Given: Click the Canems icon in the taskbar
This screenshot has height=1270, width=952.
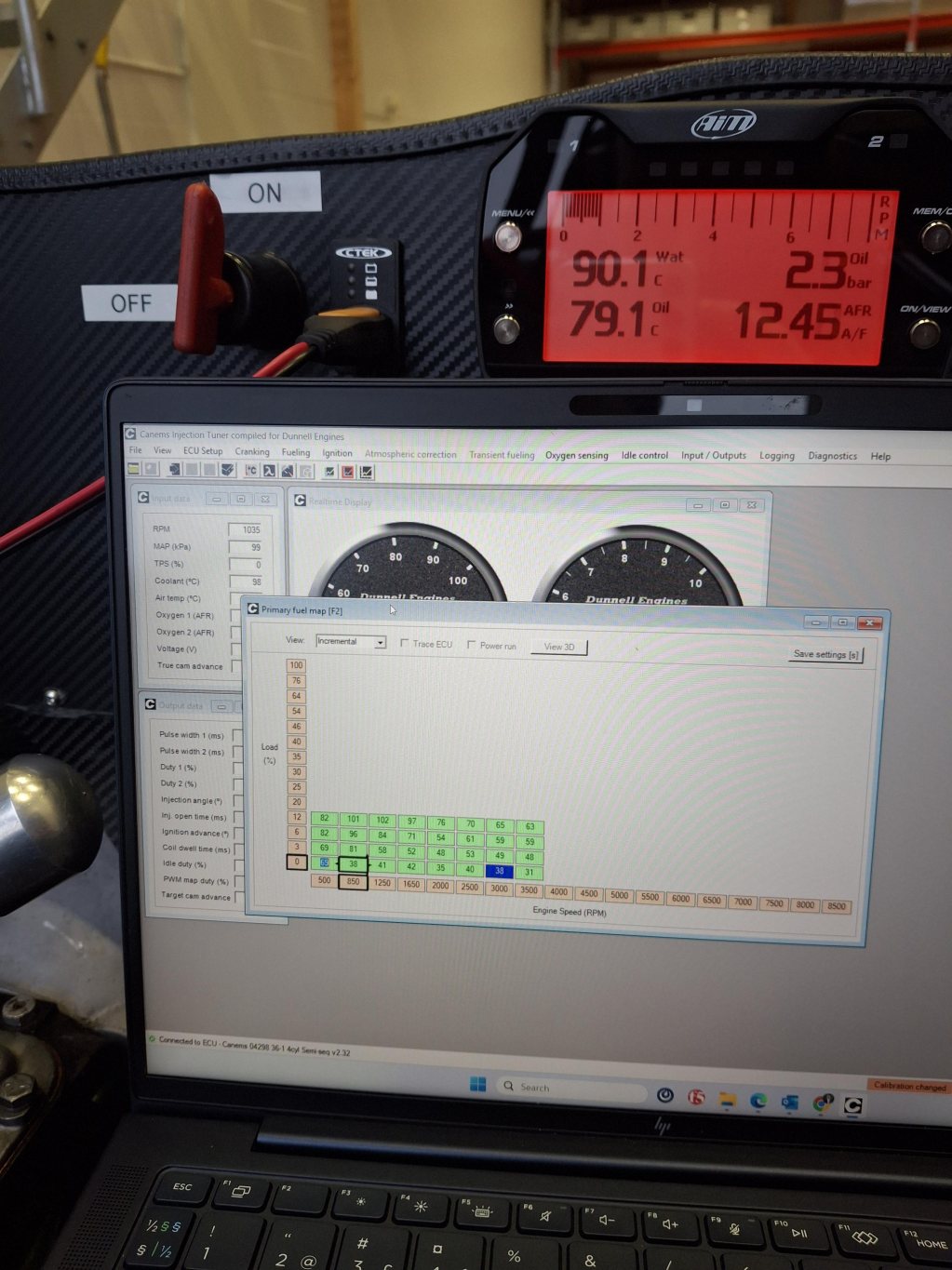Looking at the screenshot, I should click(x=852, y=1105).
